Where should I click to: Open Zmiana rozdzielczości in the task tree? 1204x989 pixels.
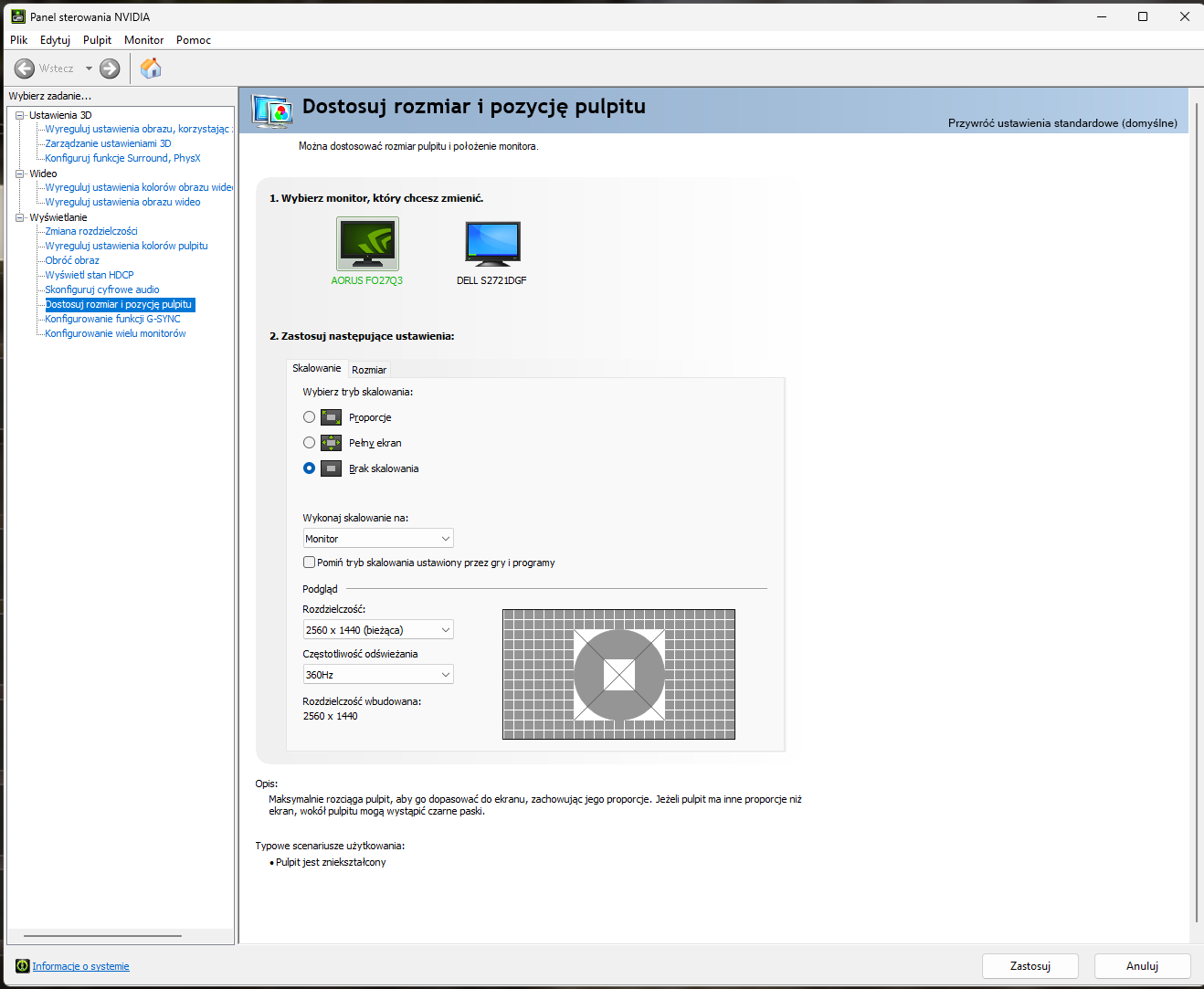tap(91, 231)
